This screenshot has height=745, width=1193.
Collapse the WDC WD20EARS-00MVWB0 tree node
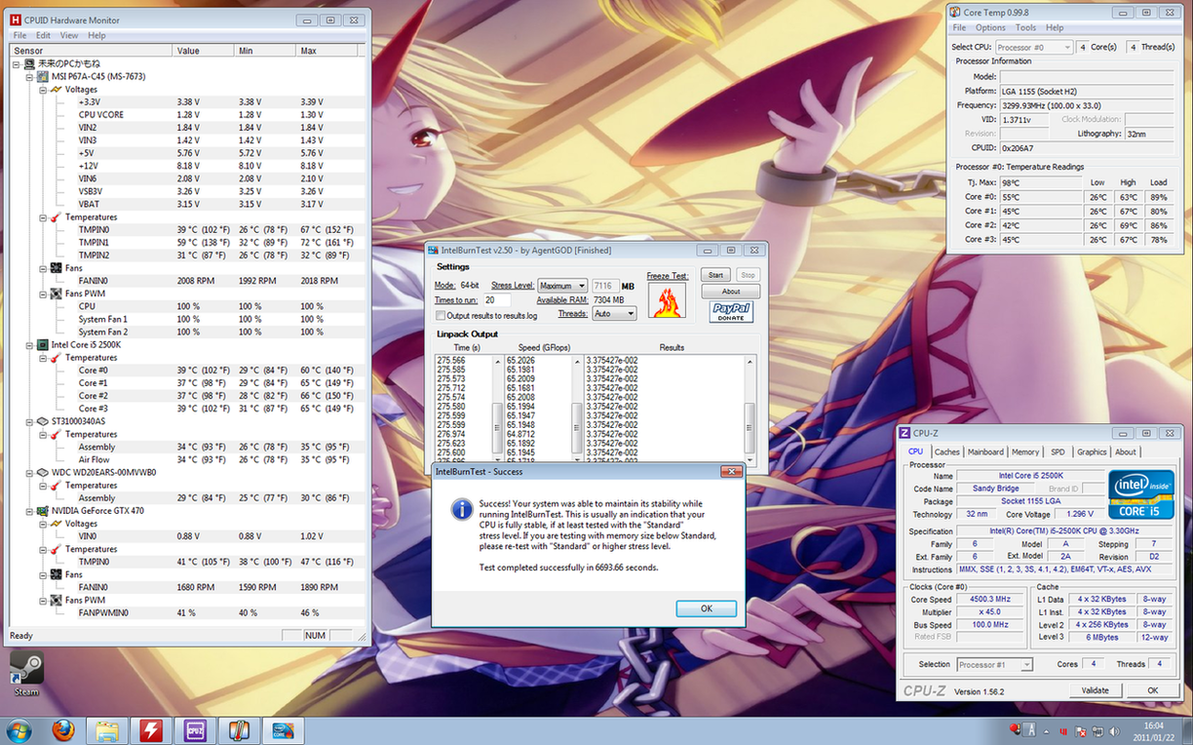pyautogui.click(x=30, y=473)
